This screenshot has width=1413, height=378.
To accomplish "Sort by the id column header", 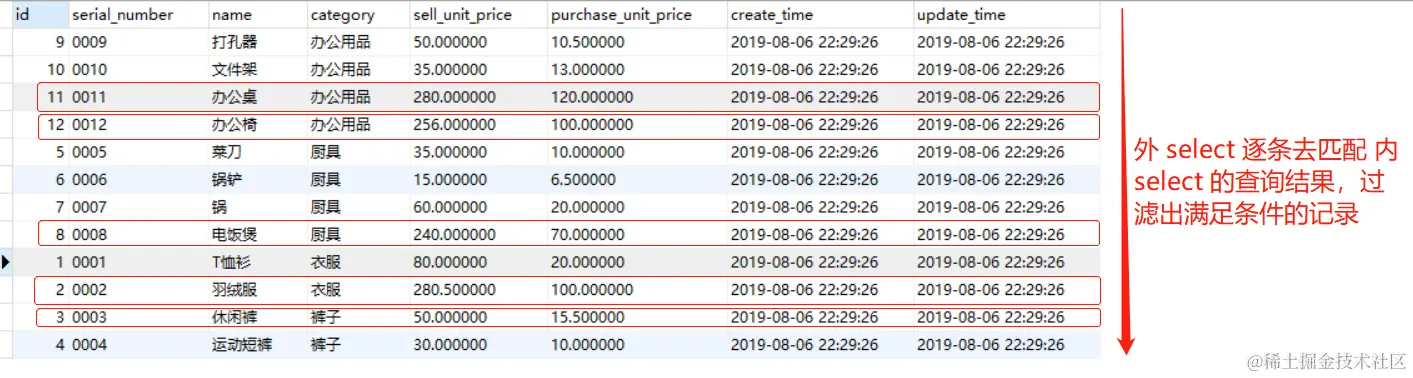I will coord(40,15).
